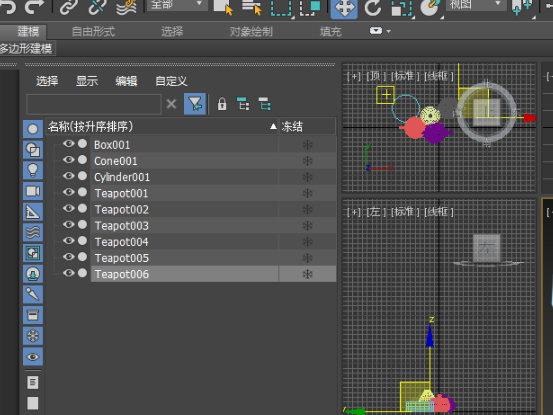553x415 pixels.
Task: Click the Redo arrow icon
Action: 34,6
